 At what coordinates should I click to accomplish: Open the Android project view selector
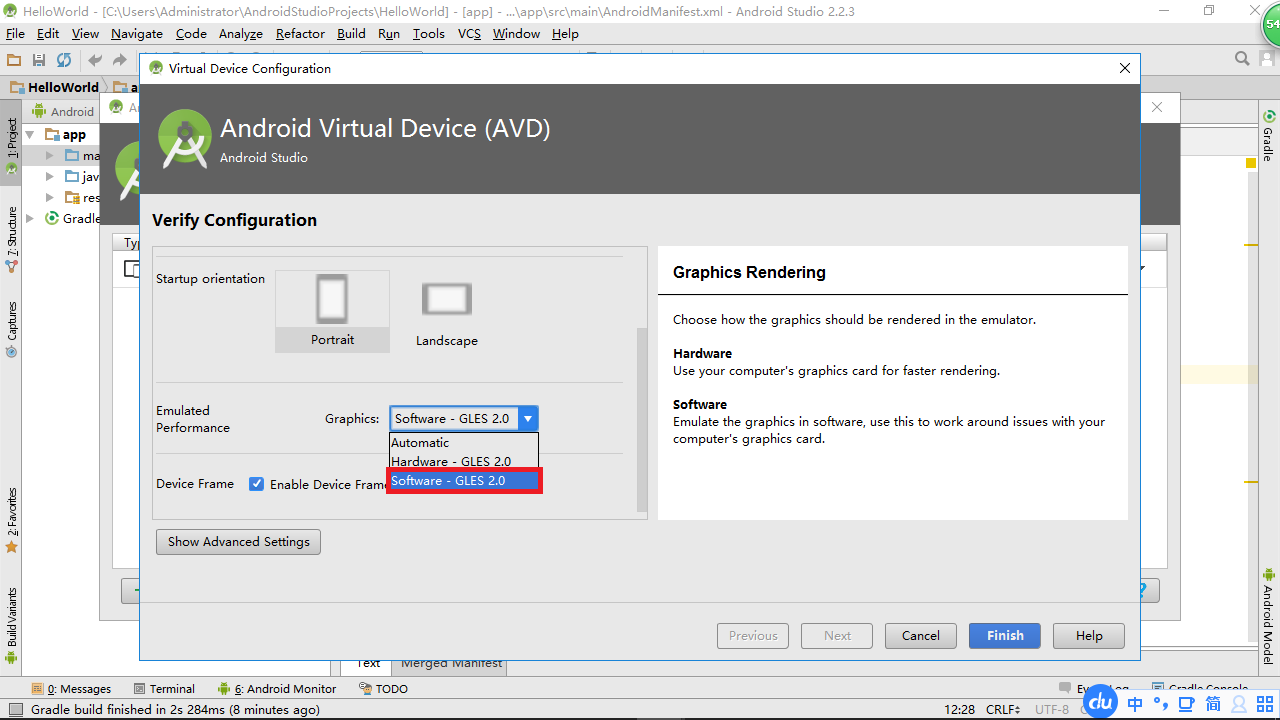point(64,111)
